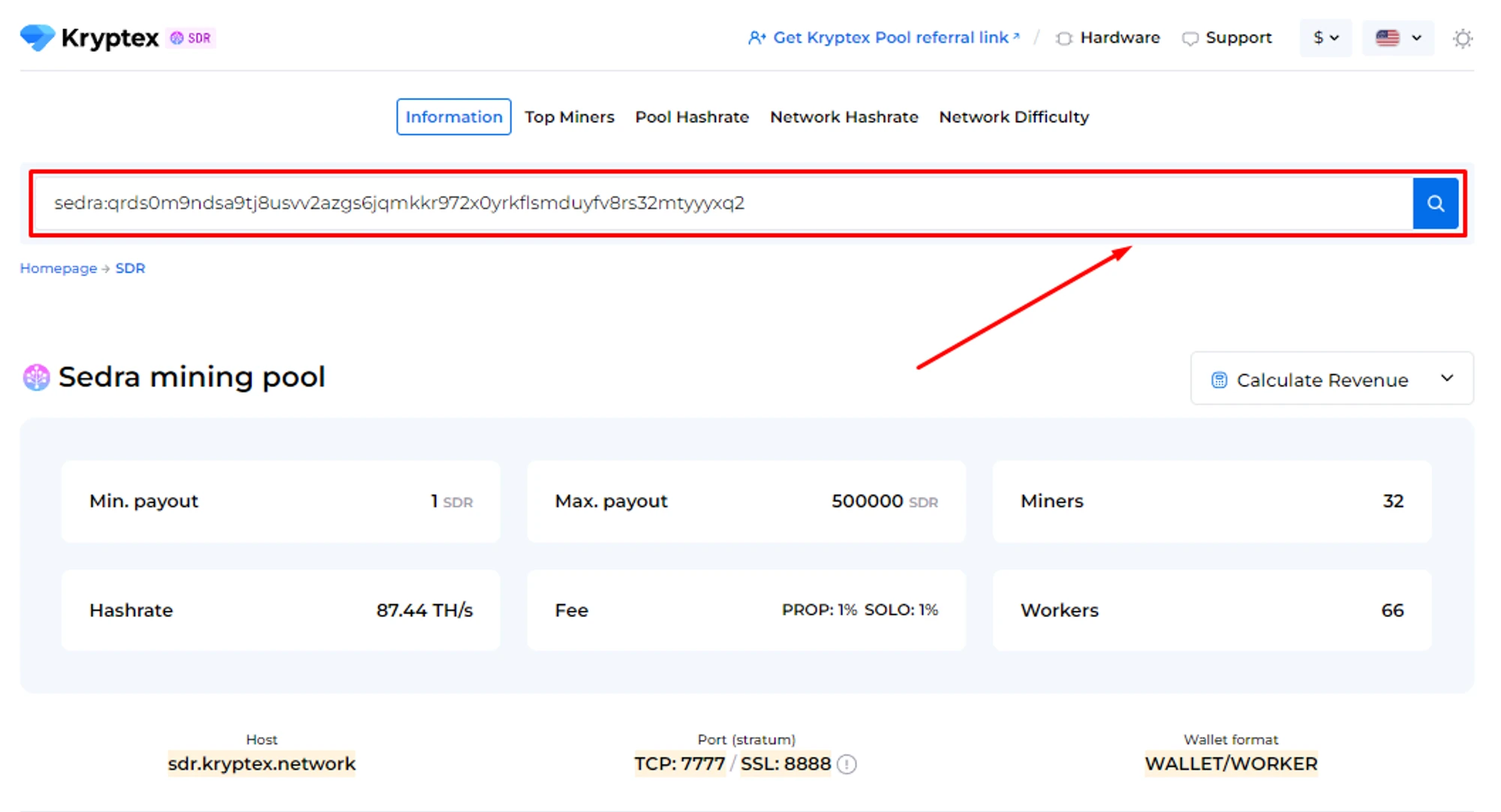Toggle the light/dark theme sun icon

[x=1461, y=38]
